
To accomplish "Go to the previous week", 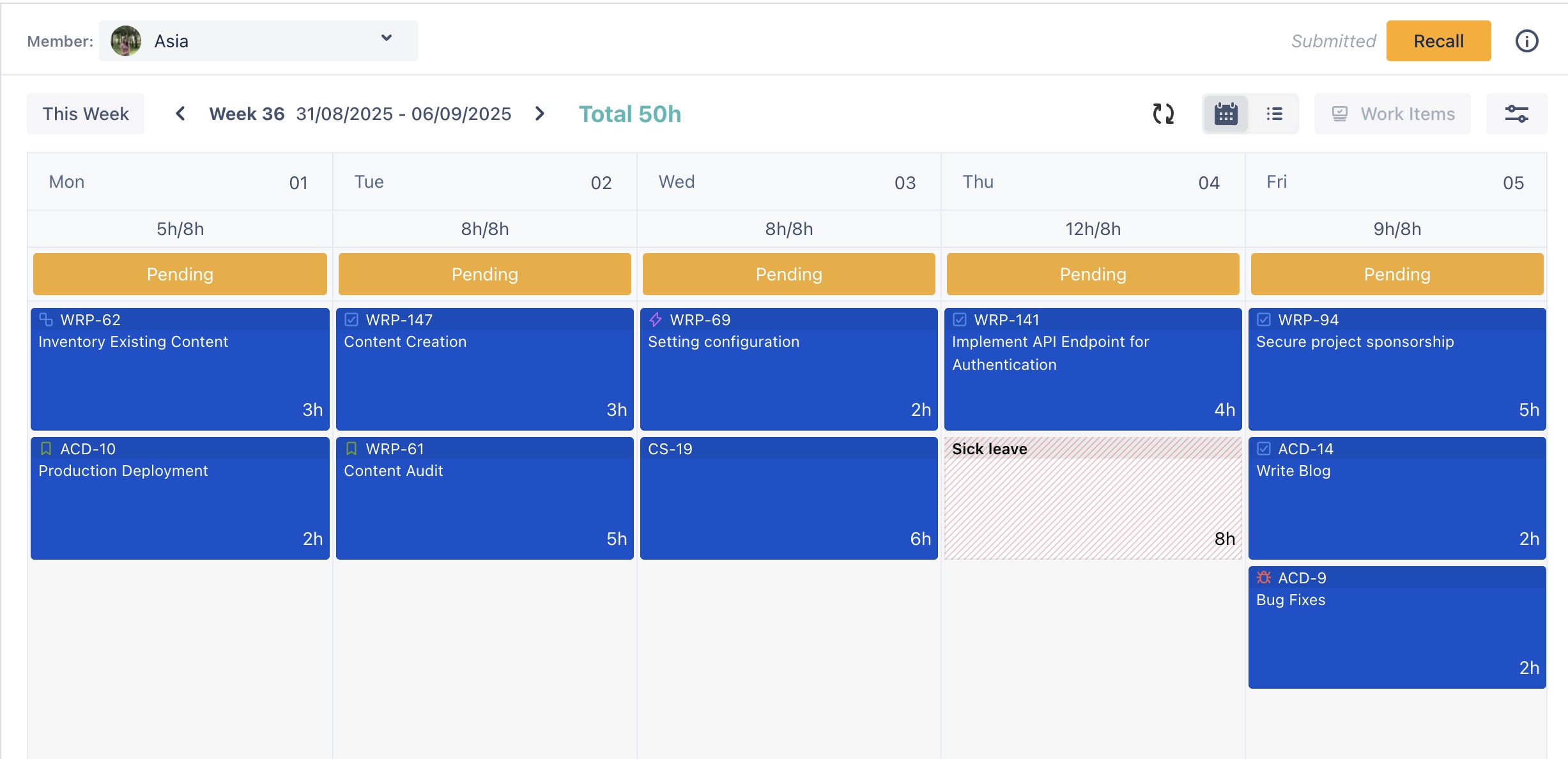I will coord(180,114).
